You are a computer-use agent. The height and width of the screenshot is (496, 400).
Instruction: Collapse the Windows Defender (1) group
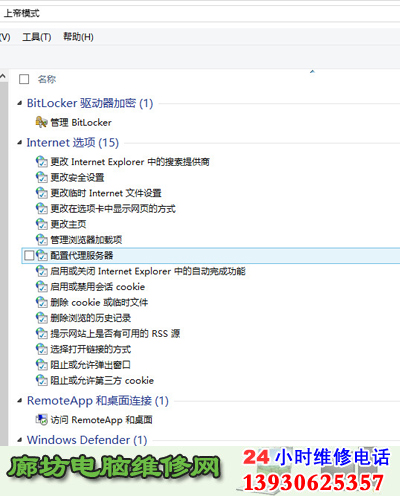[20, 440]
